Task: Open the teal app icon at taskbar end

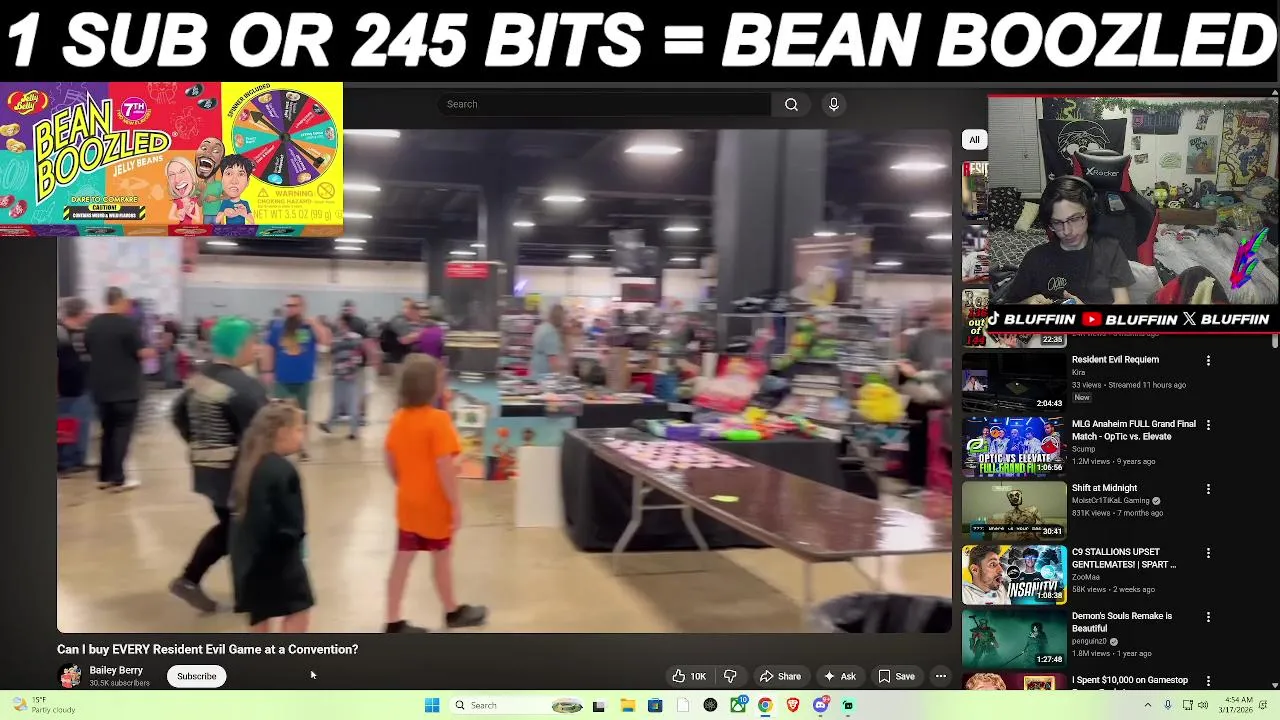Action: point(848,705)
